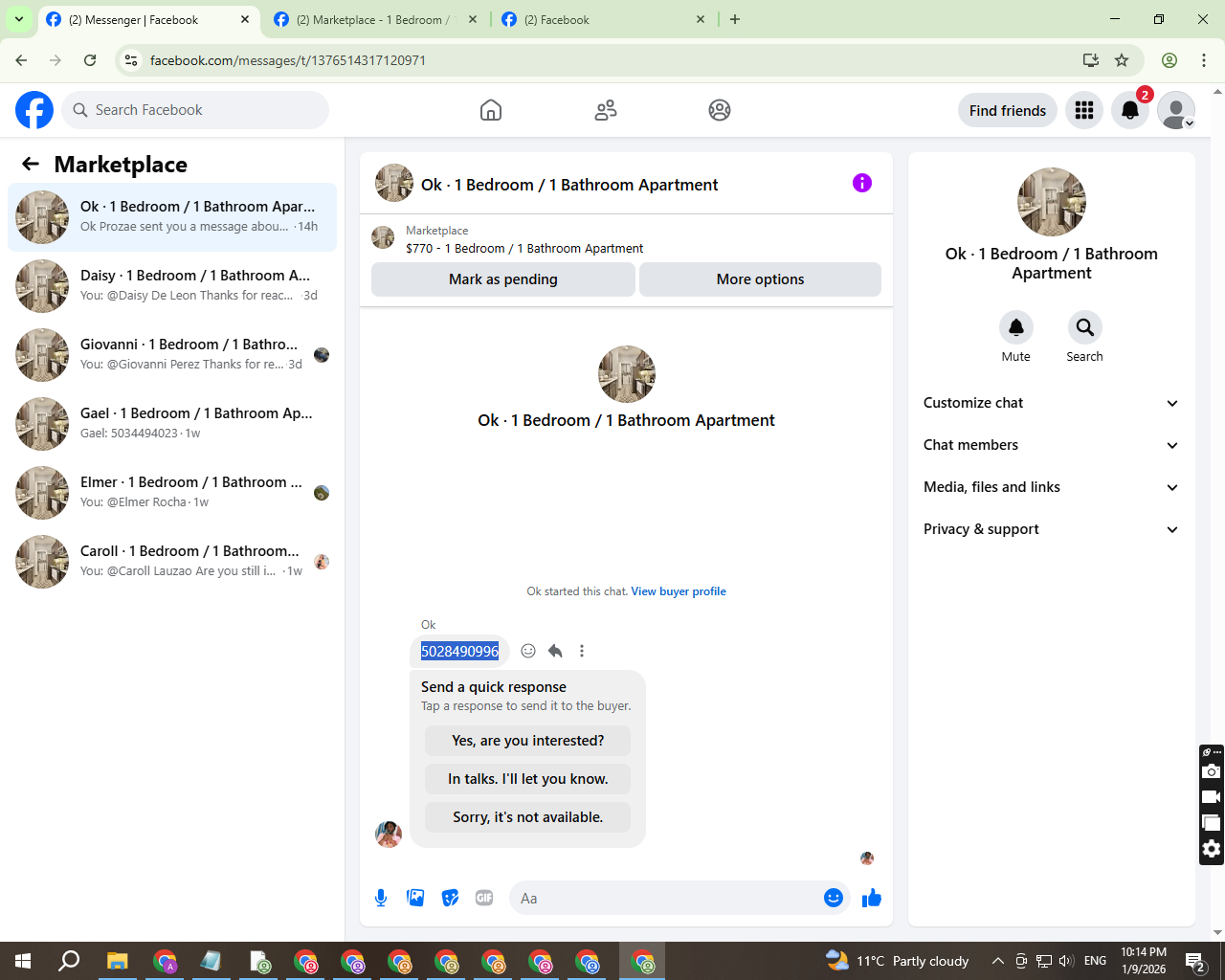This screenshot has height=980, width=1225.
Task: Open the Caroll conversation
Action: [x=172, y=562]
